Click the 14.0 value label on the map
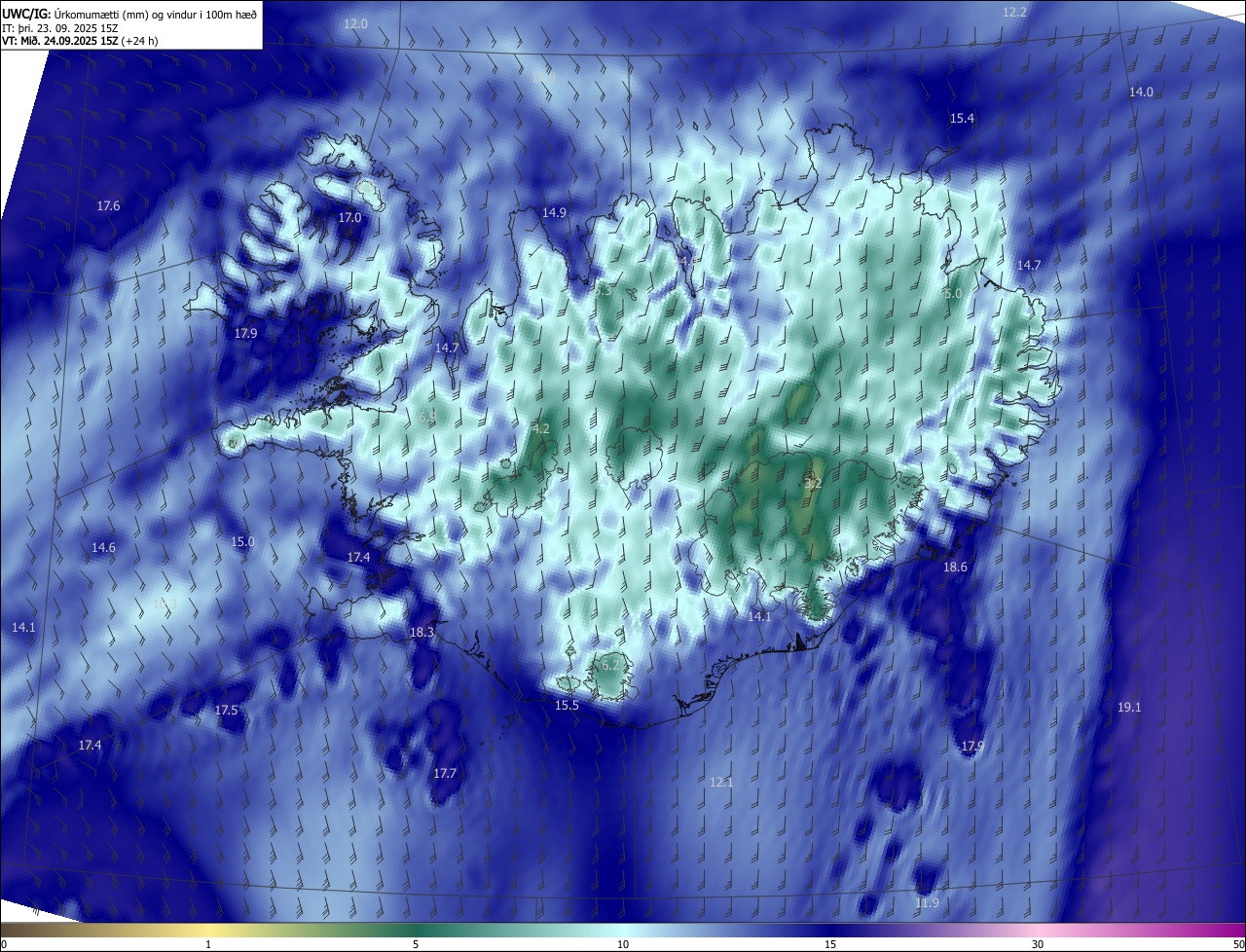Screen dimensions: 1246x952 (1141, 92)
